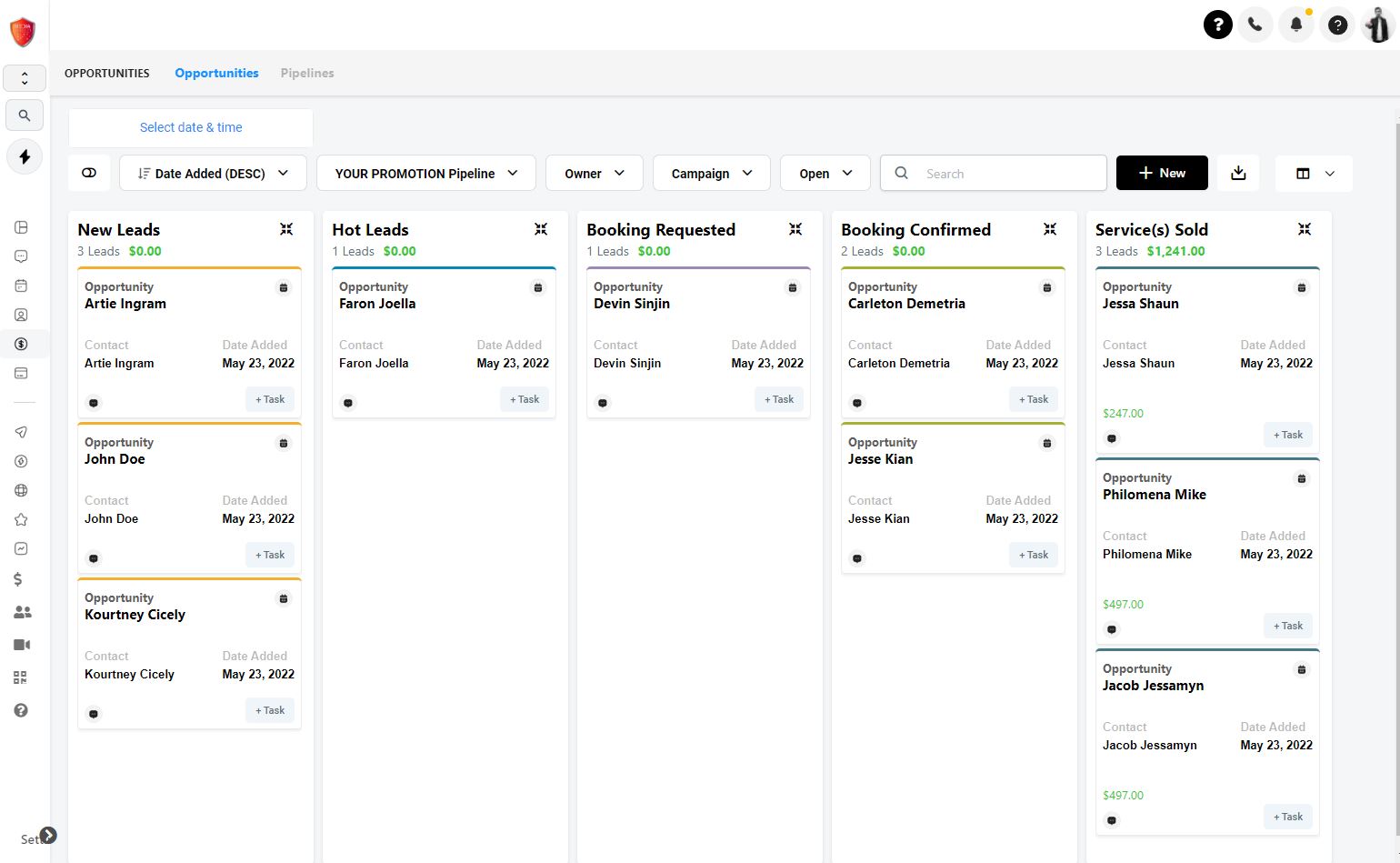
Task: Expand the left sidebar with arrow toggle
Action: pyautogui.click(x=48, y=835)
